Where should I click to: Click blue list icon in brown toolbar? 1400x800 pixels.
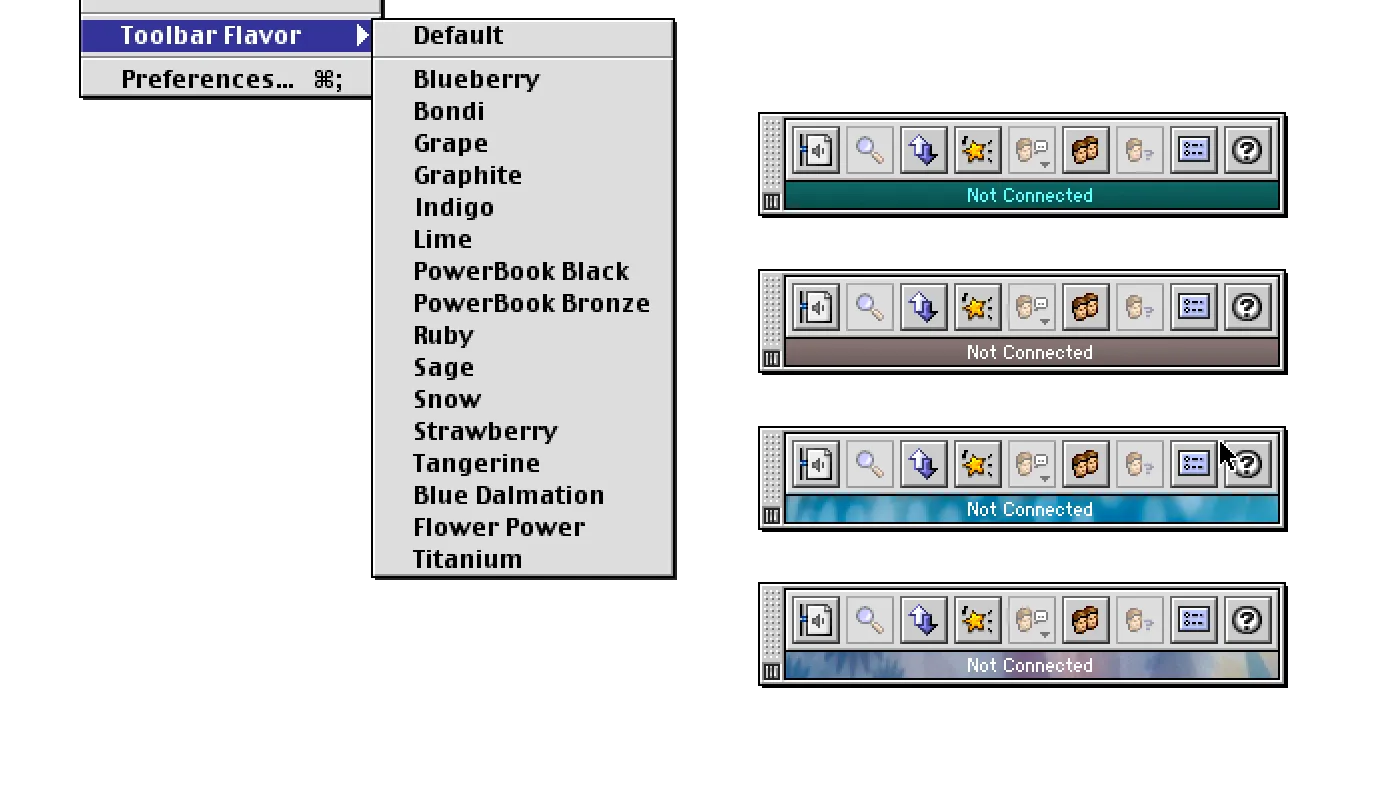click(1194, 308)
